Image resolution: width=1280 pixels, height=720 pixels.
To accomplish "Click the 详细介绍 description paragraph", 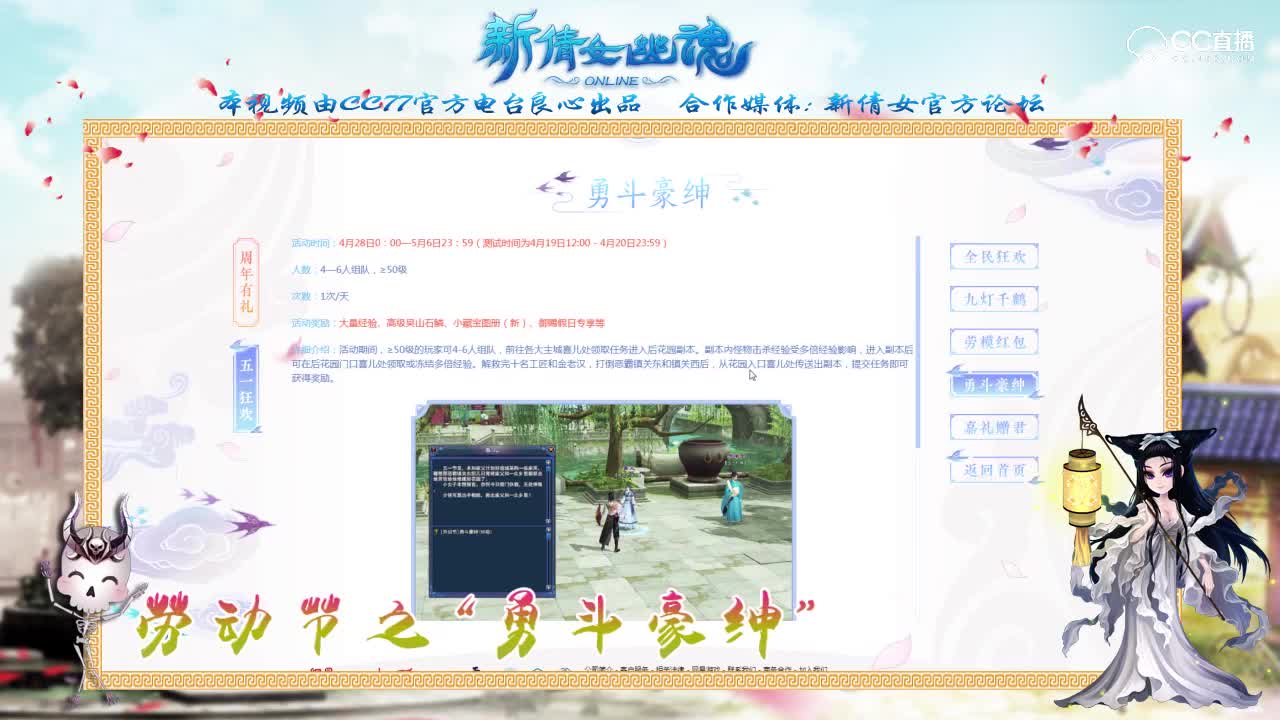I will click(x=602, y=364).
